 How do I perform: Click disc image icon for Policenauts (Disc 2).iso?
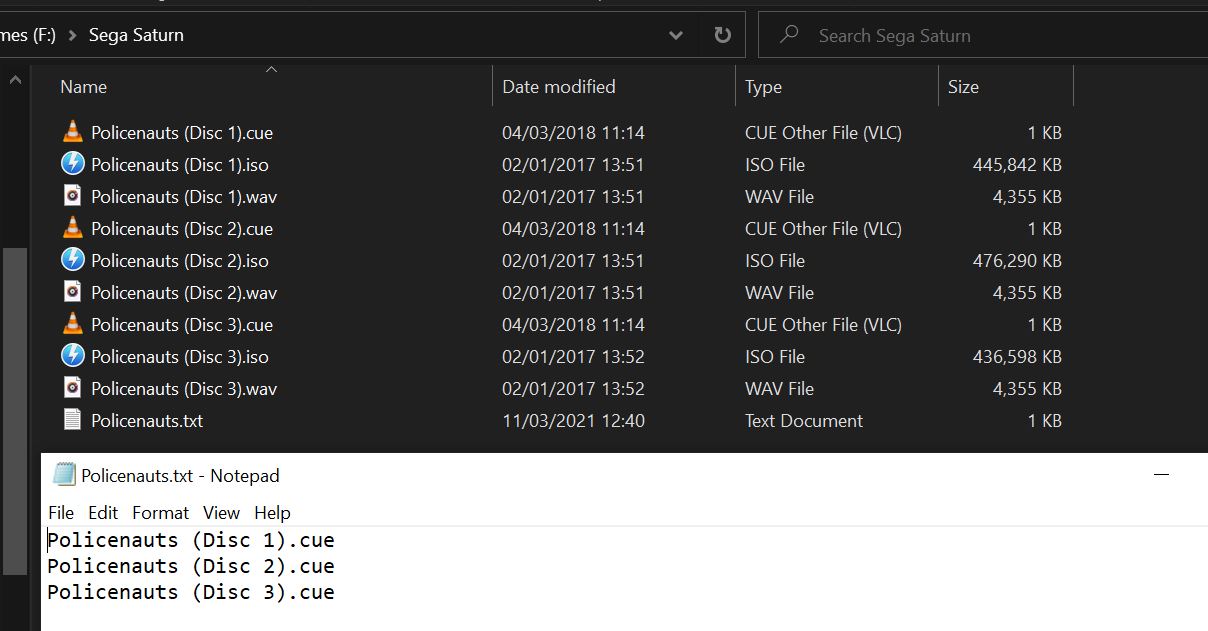[x=72, y=260]
